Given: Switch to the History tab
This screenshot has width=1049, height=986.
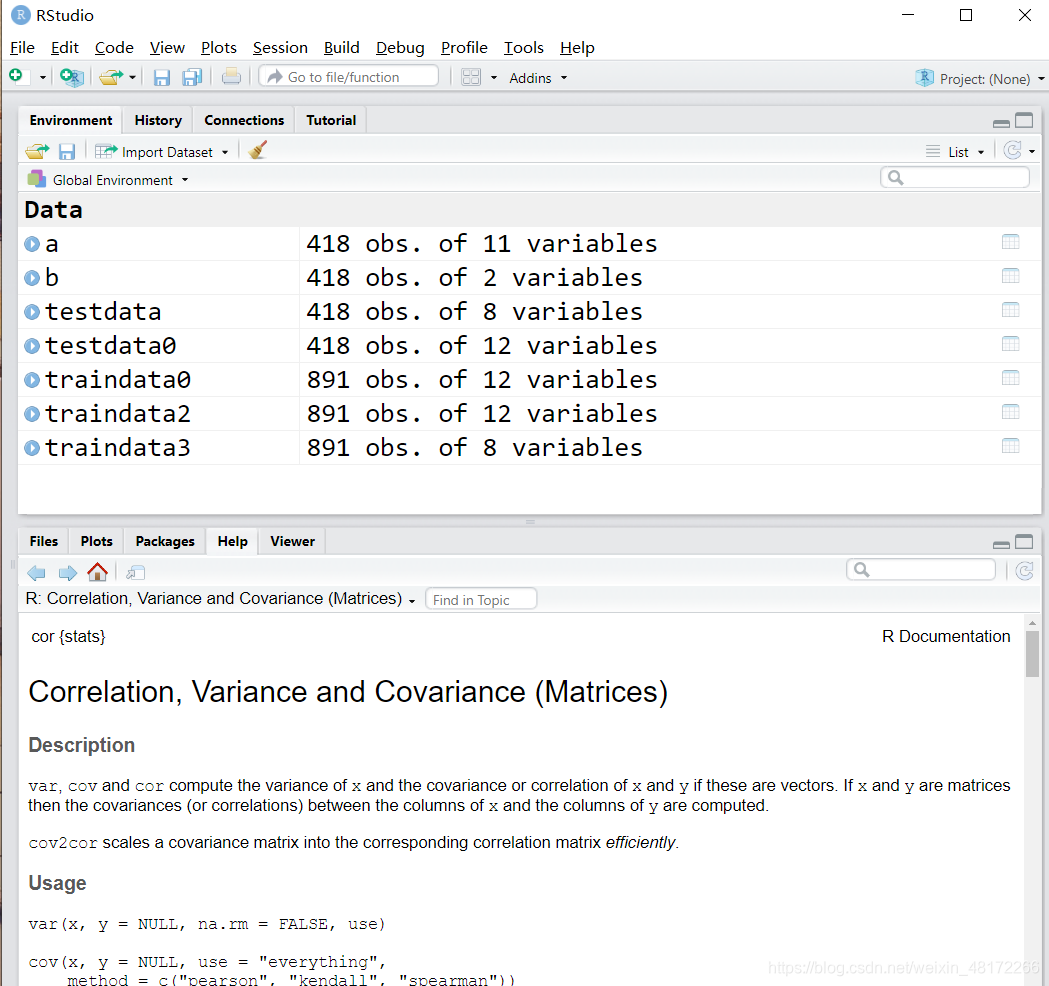Looking at the screenshot, I should click(x=158, y=120).
